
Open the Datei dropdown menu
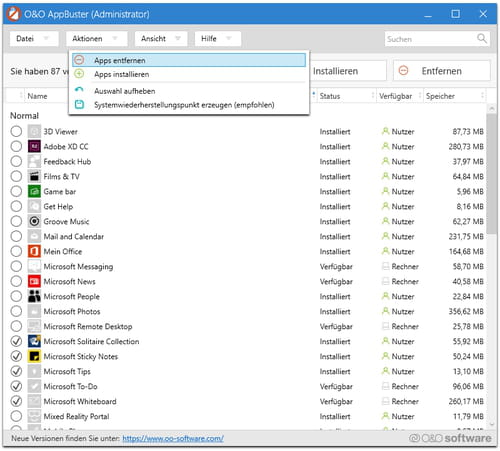point(34,39)
